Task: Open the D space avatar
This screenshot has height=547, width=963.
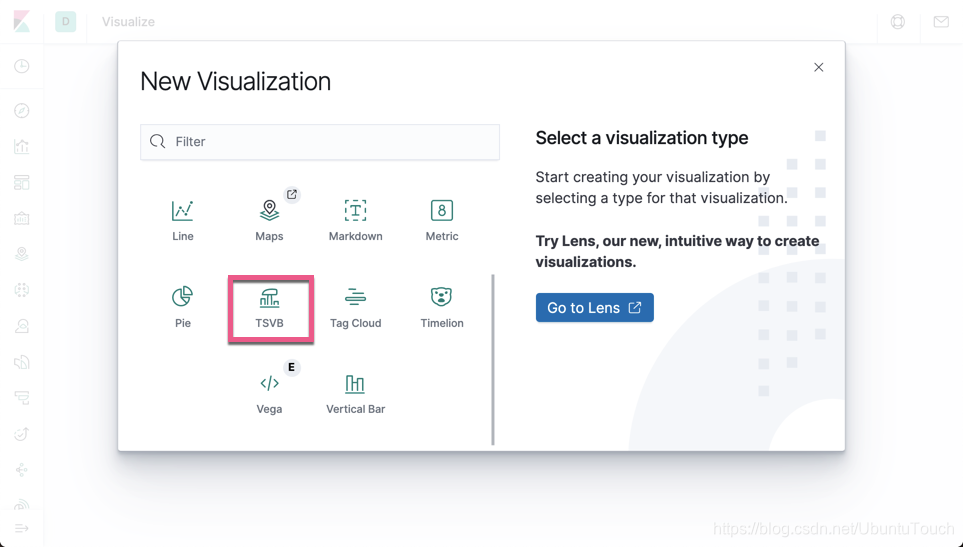Action: 66,21
